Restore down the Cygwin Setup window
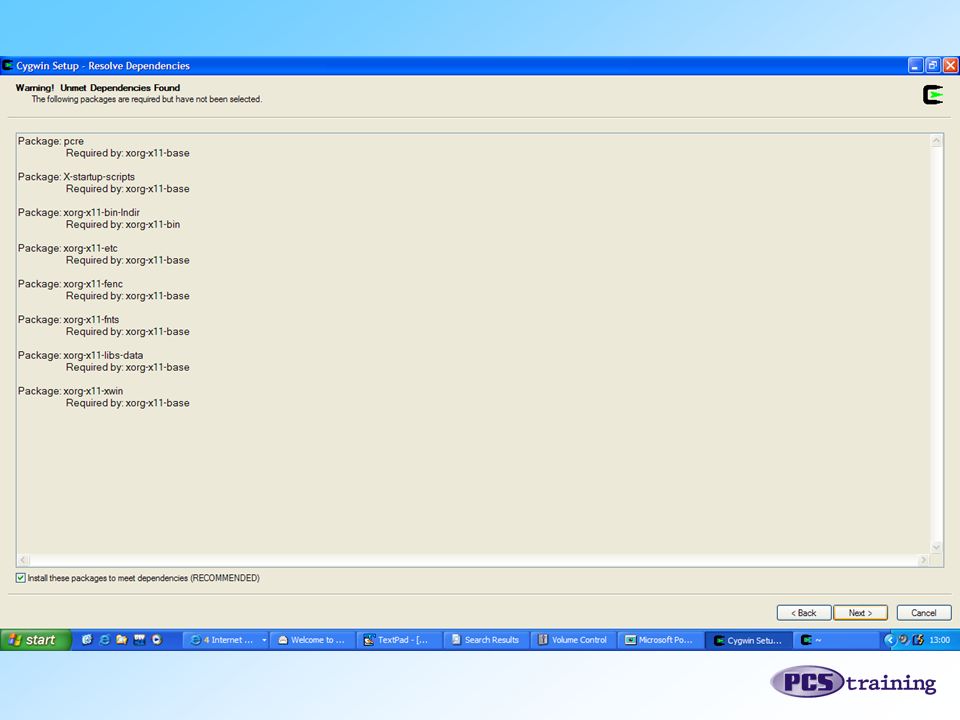The image size is (960, 720). (x=933, y=66)
